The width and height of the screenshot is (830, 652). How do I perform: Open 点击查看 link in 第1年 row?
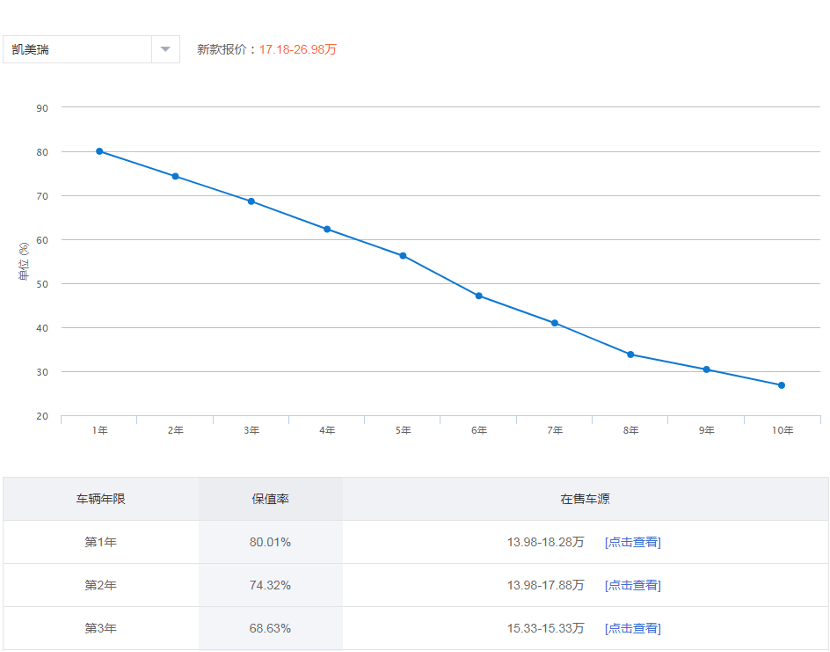633,542
